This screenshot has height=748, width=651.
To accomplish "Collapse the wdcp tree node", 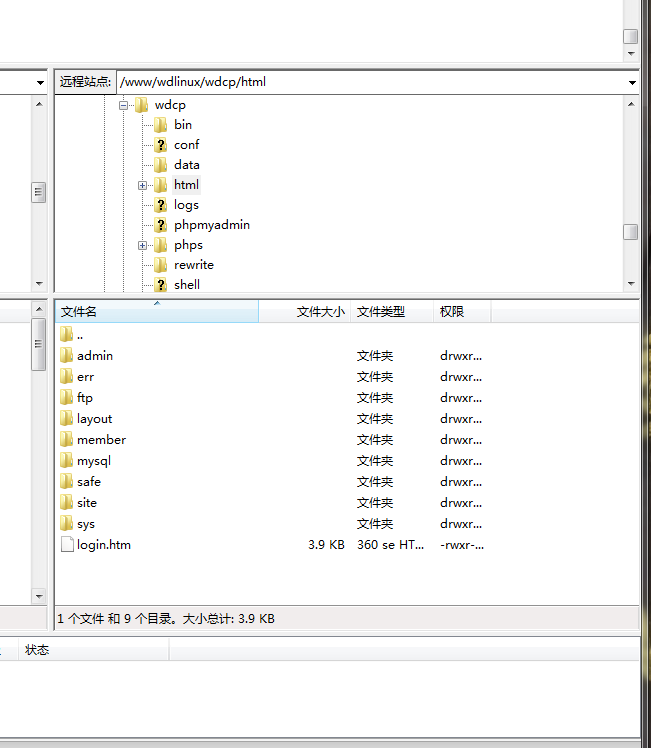I will point(124,105).
